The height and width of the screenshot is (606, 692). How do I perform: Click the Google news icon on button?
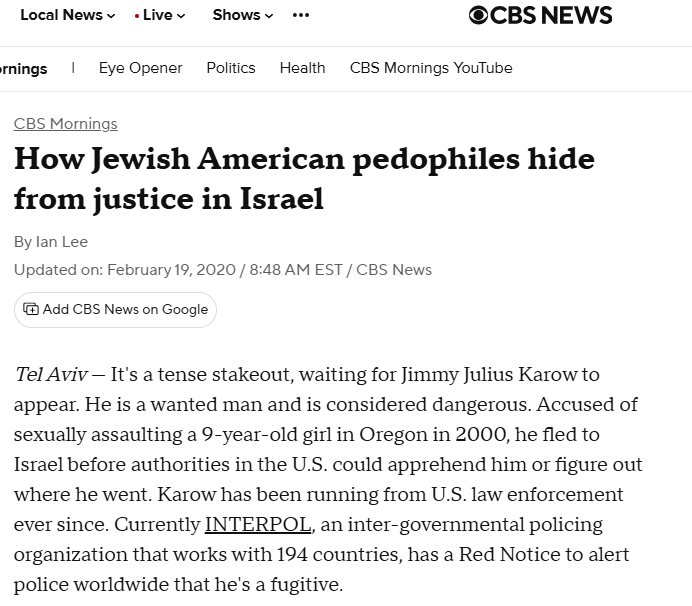(x=31, y=309)
